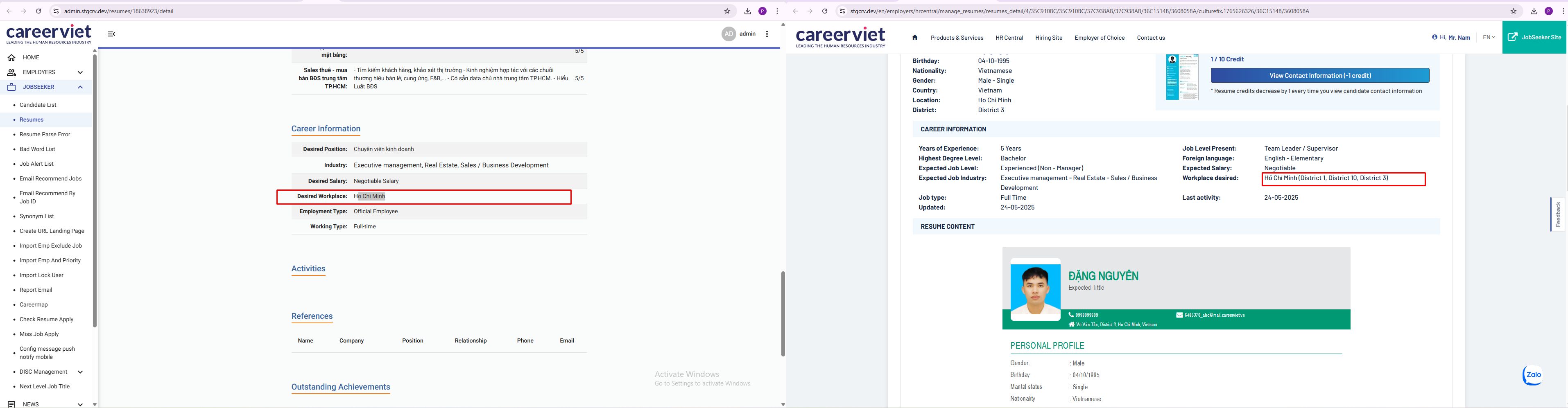Viewport: 1568px width, 408px height.
Task: Collapse the admin sidebar menu toggle
Action: point(111,34)
